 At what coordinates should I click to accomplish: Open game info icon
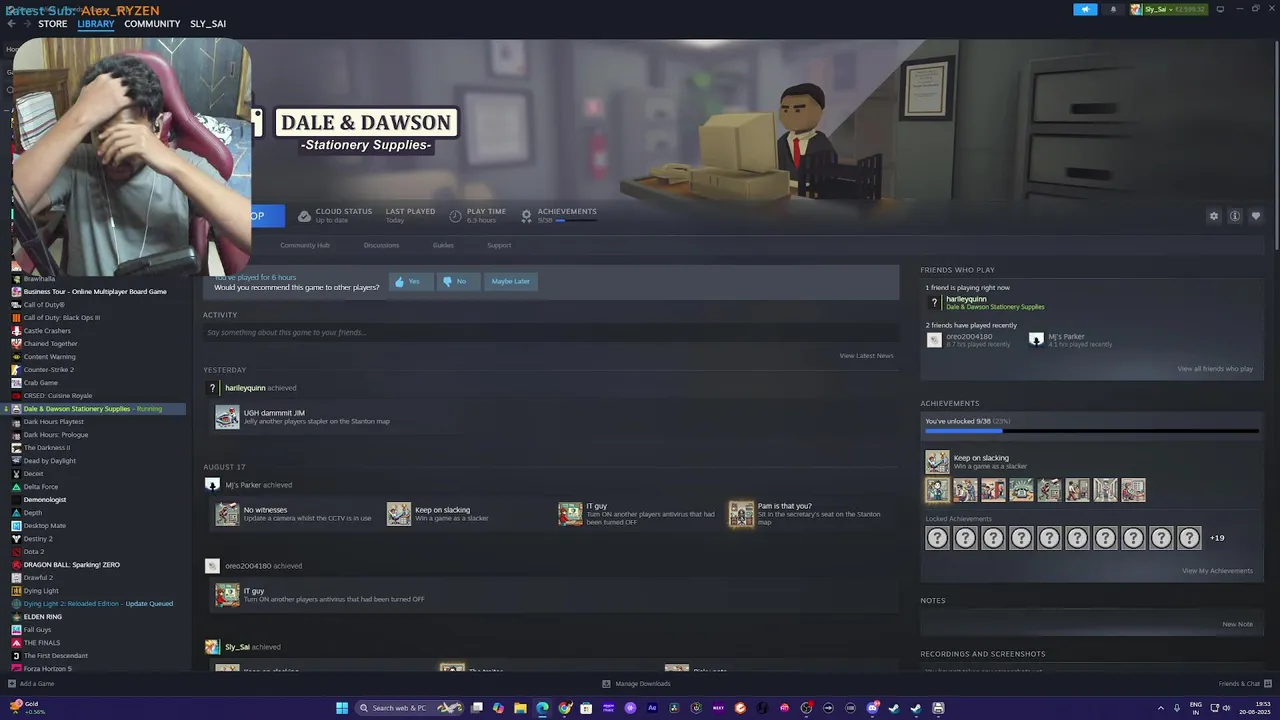coord(1235,216)
